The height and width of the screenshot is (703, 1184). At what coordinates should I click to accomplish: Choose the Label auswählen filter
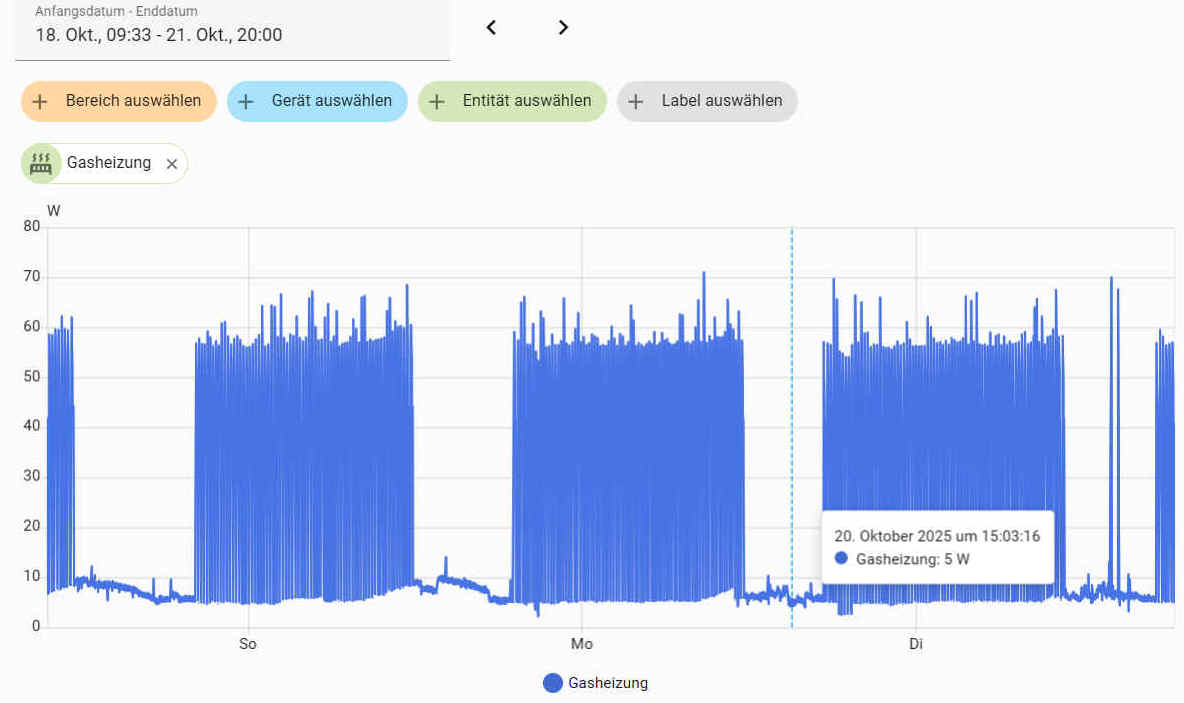pos(721,101)
